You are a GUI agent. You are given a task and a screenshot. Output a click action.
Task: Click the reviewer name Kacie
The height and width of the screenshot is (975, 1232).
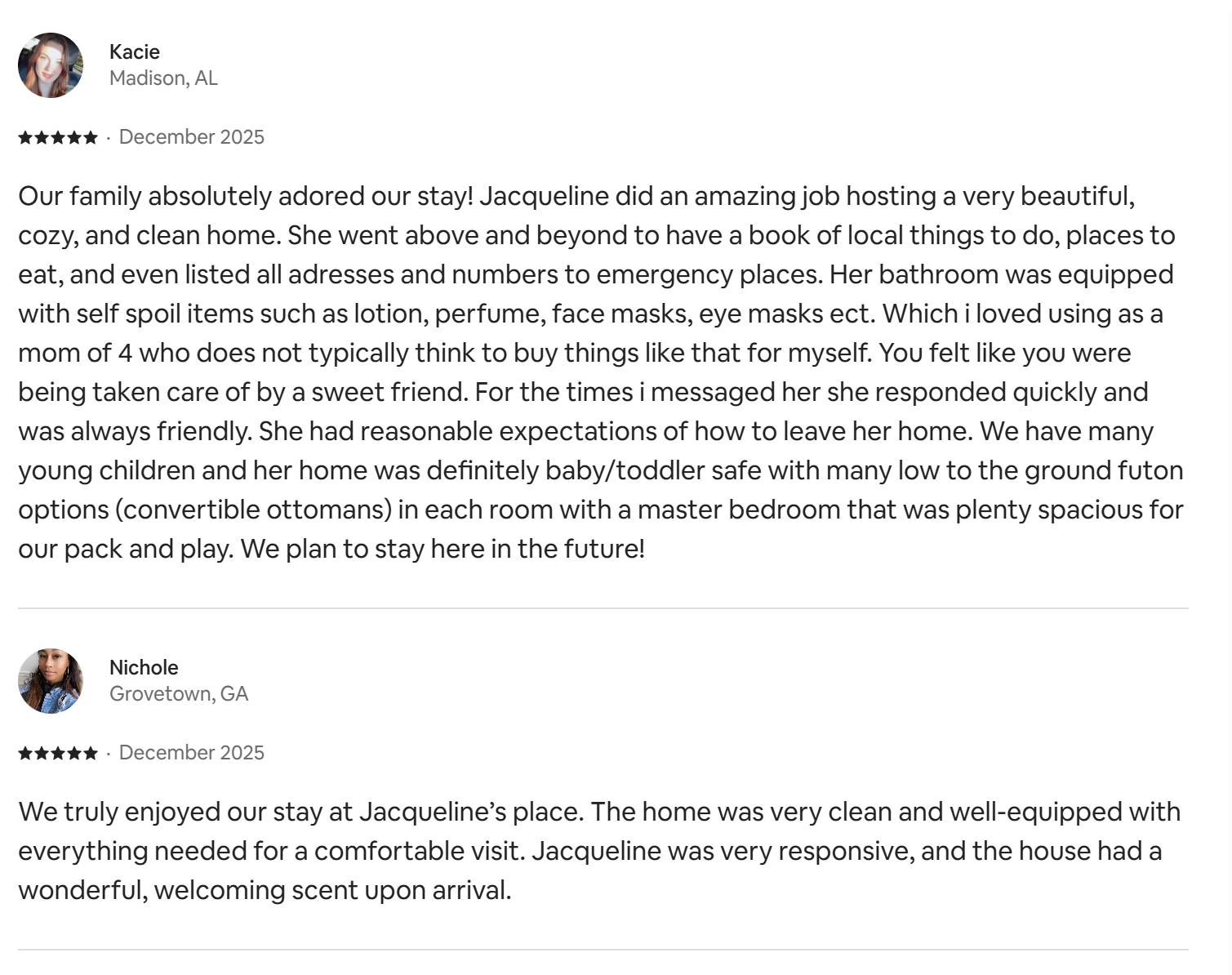tap(135, 51)
